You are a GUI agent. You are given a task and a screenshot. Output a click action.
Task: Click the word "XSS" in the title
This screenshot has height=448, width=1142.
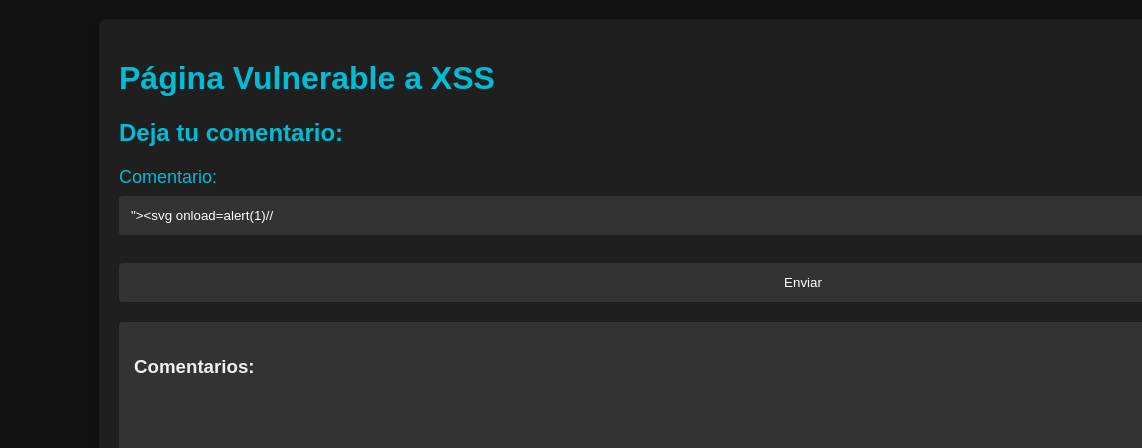pyautogui.click(x=462, y=78)
